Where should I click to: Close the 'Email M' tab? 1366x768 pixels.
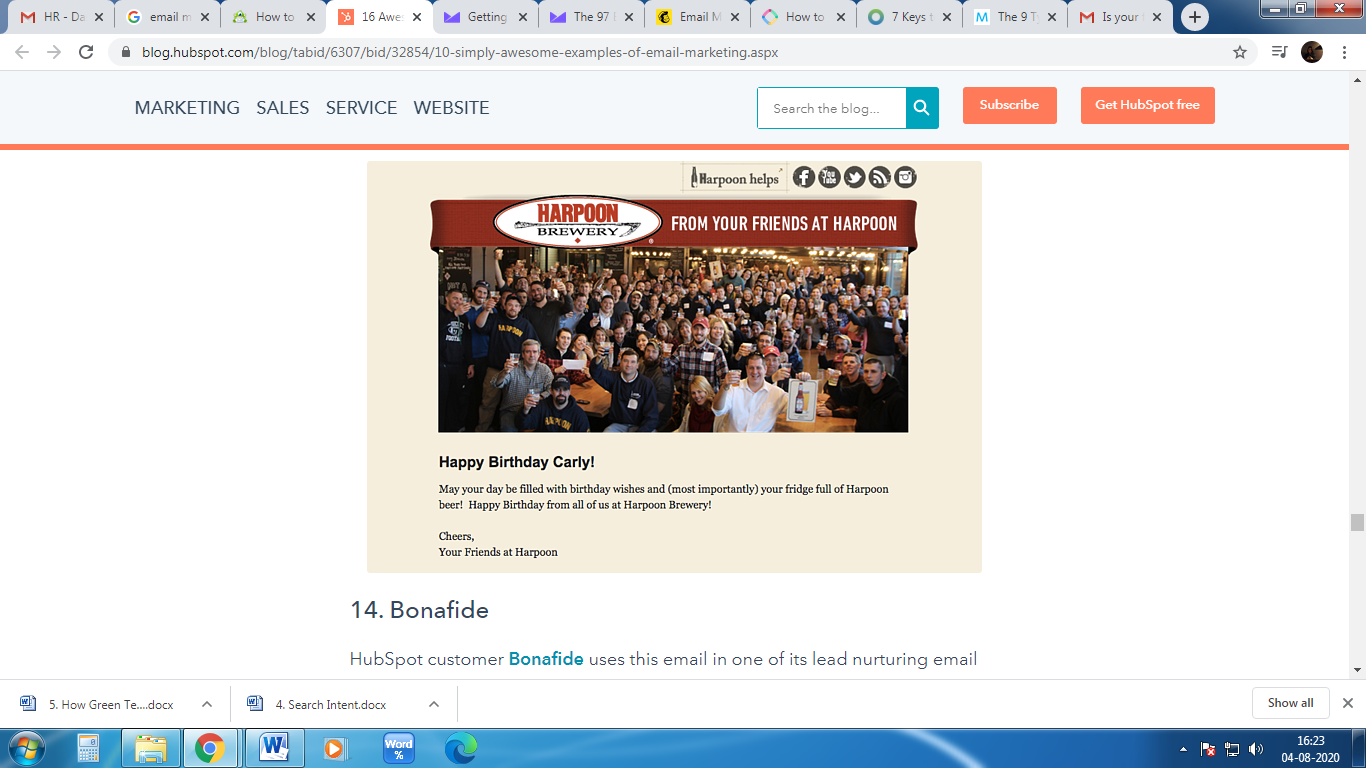[x=735, y=17]
